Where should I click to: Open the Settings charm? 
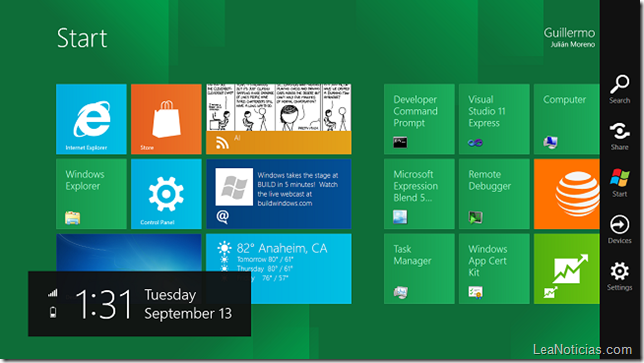(619, 276)
